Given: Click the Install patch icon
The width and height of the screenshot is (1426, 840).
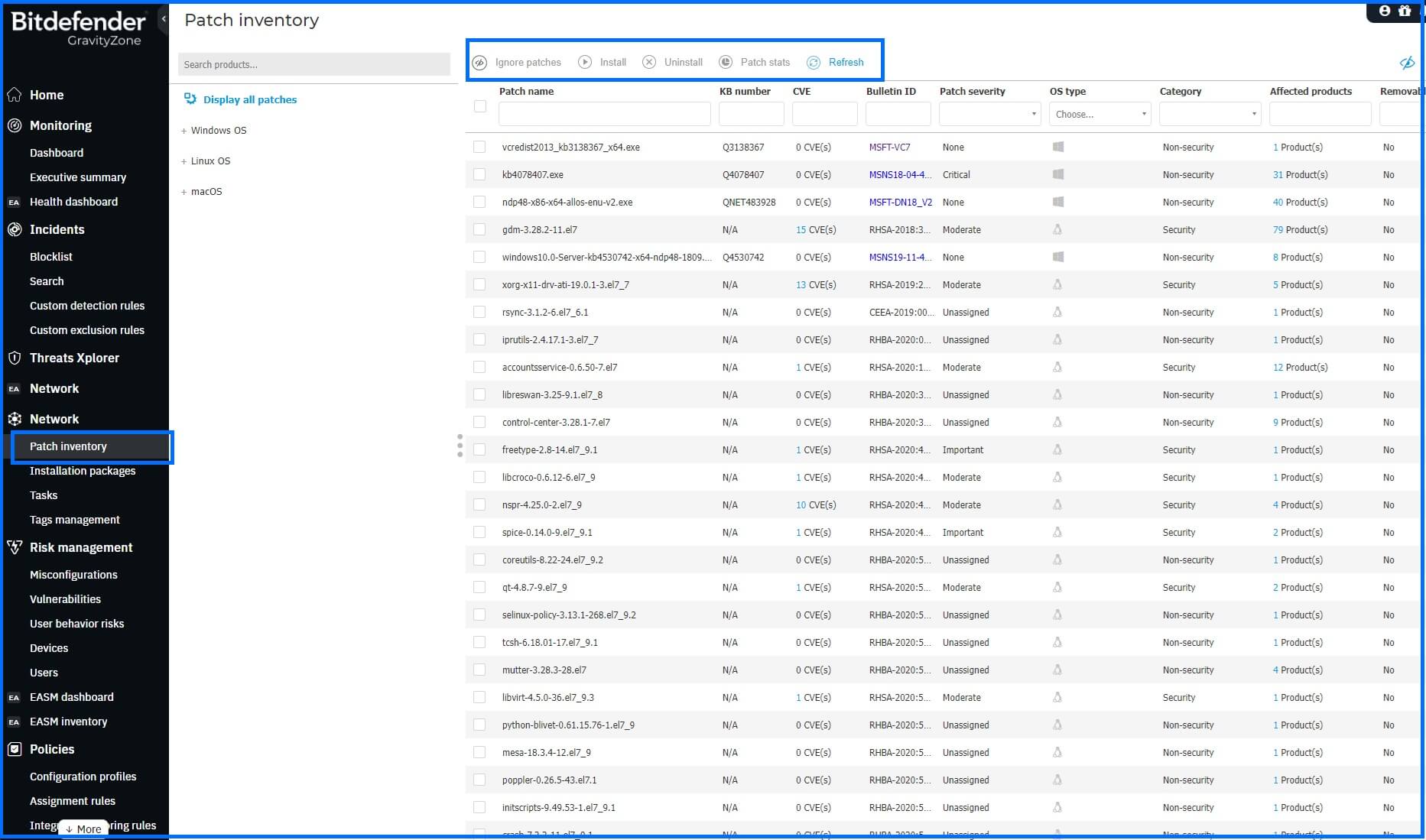Looking at the screenshot, I should pos(585,63).
